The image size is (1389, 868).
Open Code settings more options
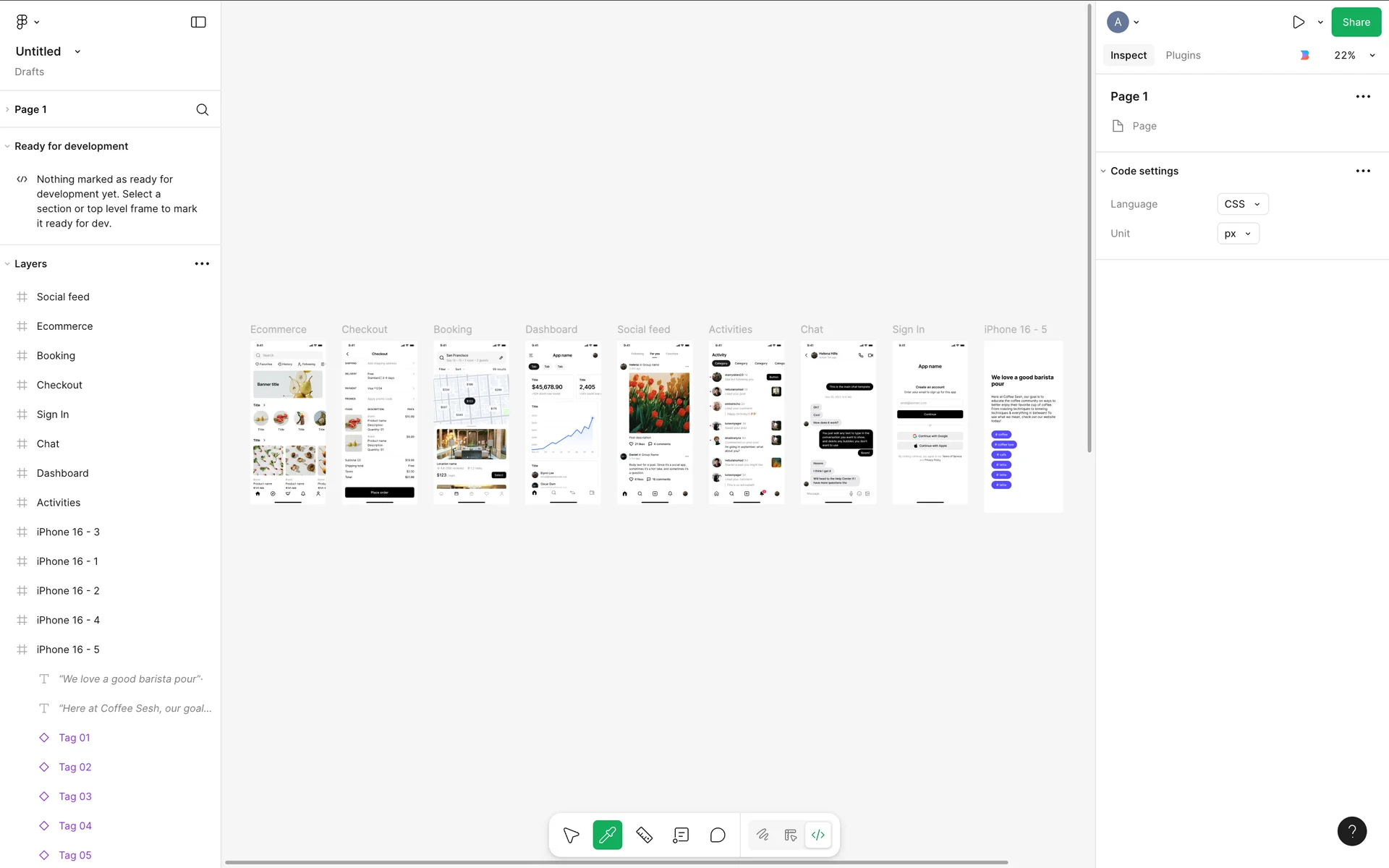[x=1363, y=171]
